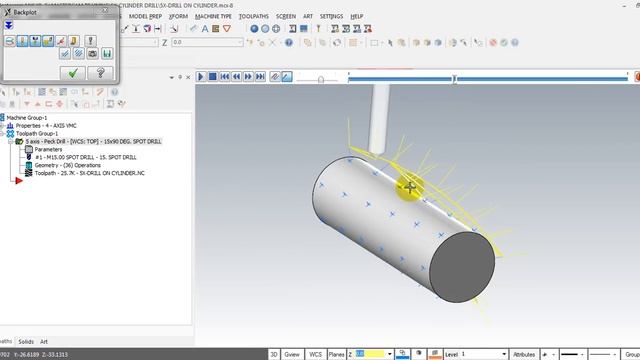Select the M15.00 SPOT DRILL tool entry
The image size is (640, 360).
(x=86, y=157)
